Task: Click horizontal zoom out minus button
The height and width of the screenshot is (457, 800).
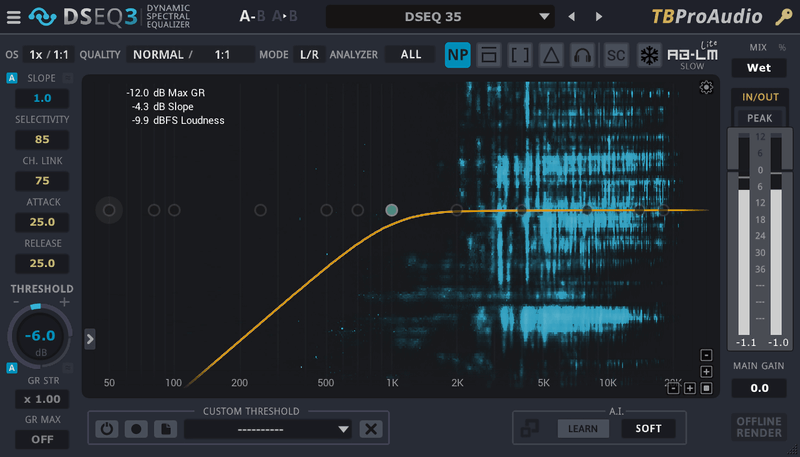Action: [673, 388]
